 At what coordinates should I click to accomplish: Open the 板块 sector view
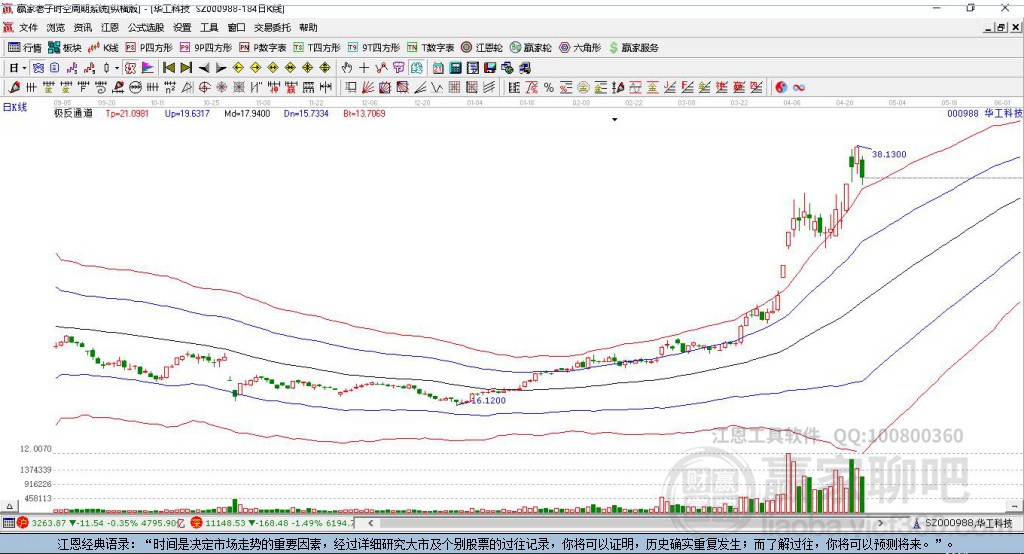66,47
